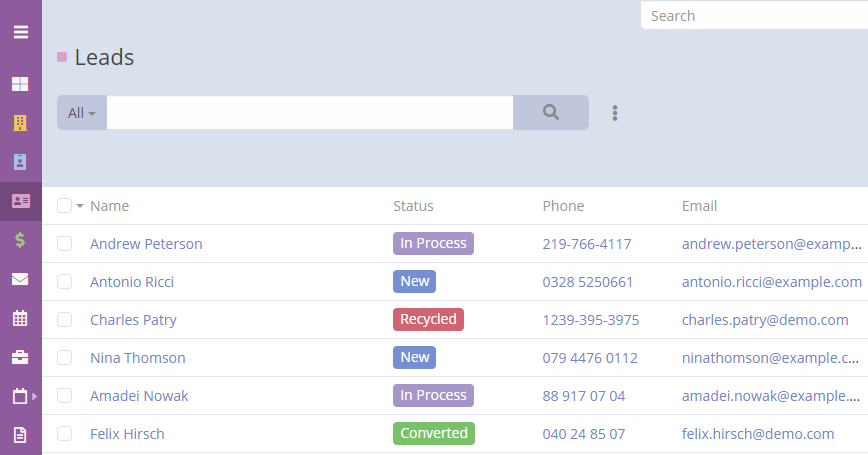Check the Antonio Ricci row checkbox
Viewport: 868px width, 455px height.
point(64,282)
